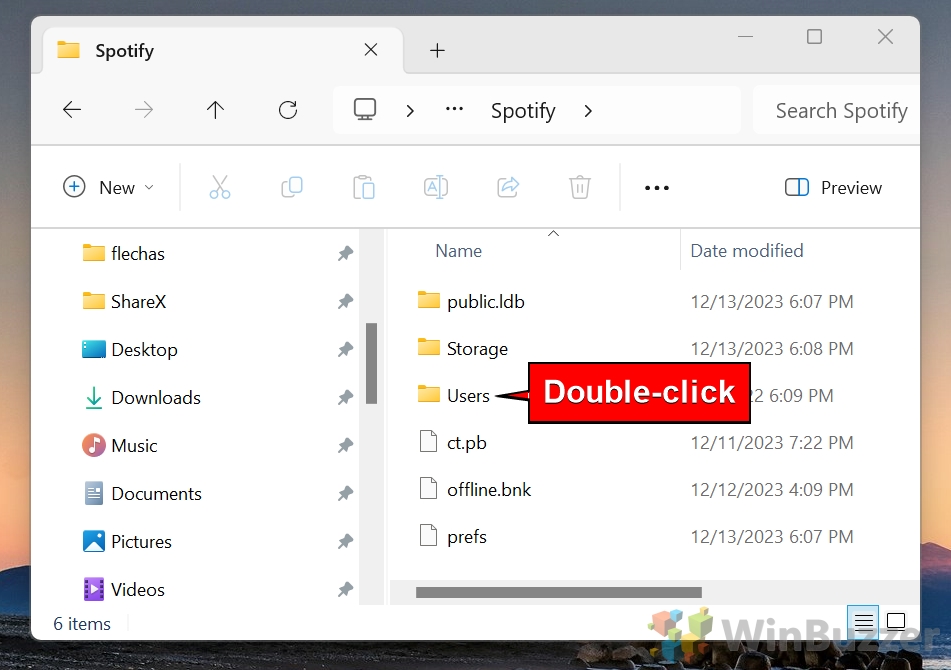This screenshot has width=951, height=670.
Task: Switch to Large icons view
Action: [896, 621]
